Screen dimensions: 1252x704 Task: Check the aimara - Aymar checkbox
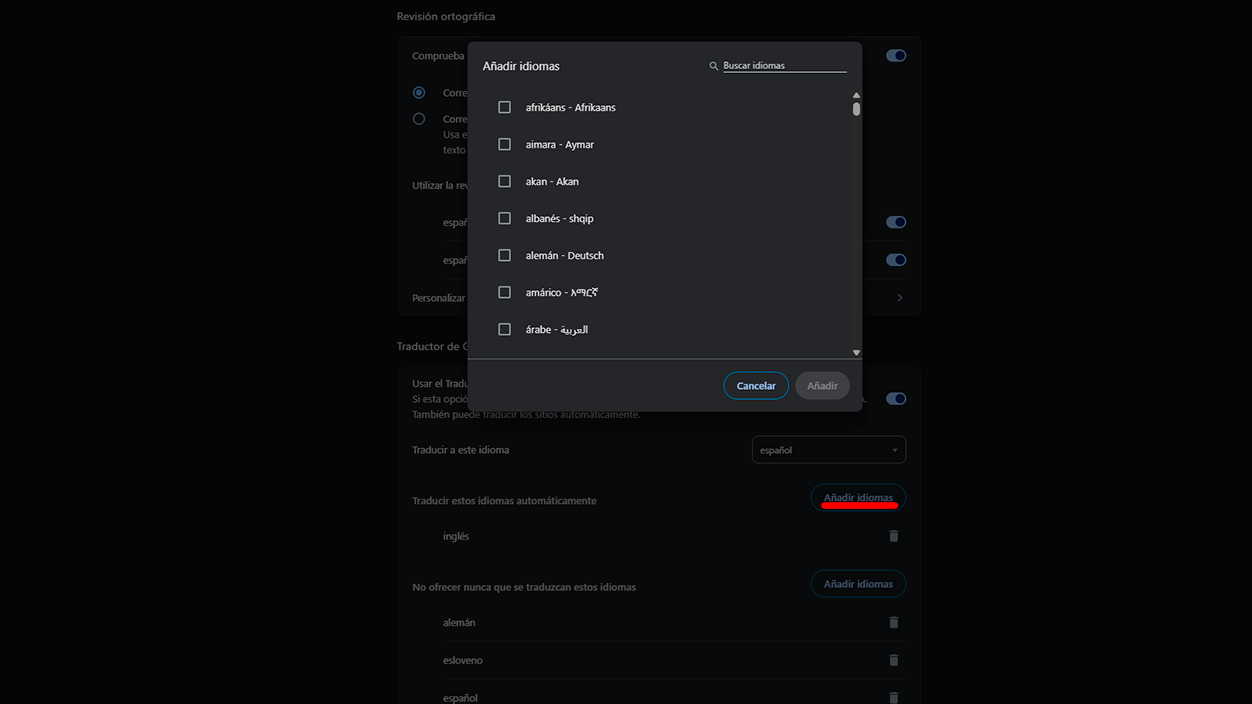(504, 144)
